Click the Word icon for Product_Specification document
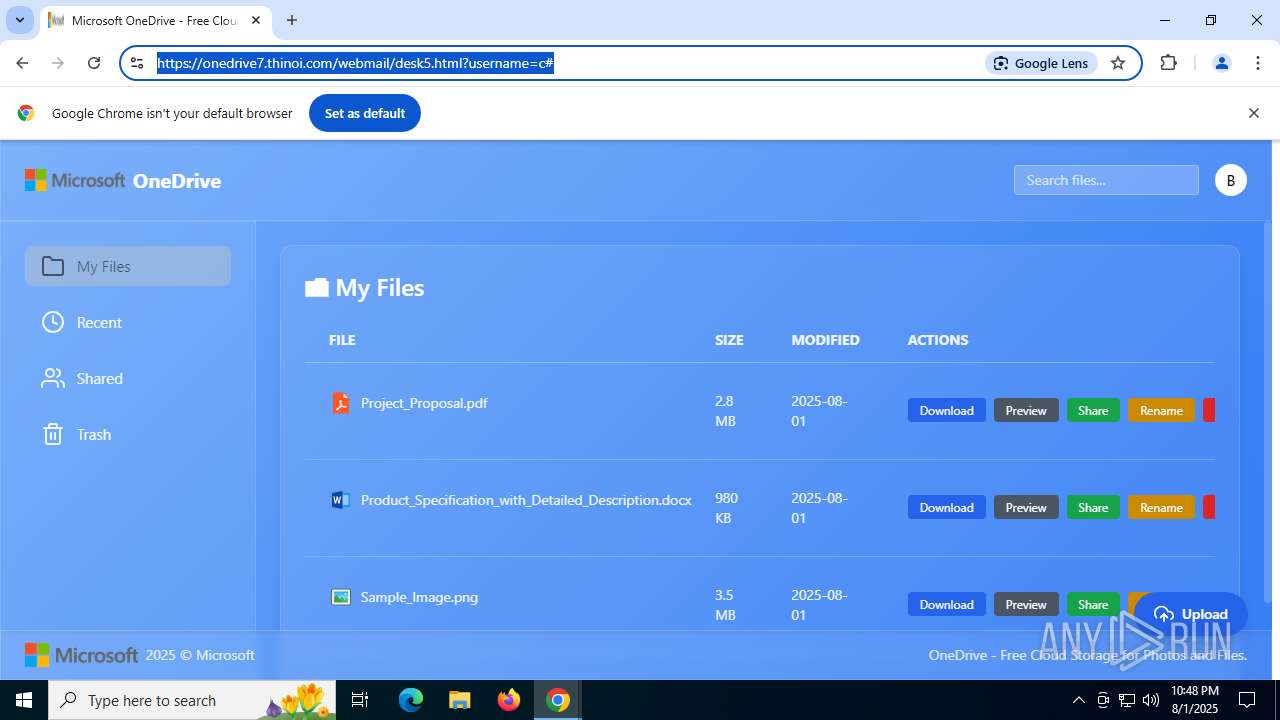The height and width of the screenshot is (720, 1280). (x=341, y=500)
